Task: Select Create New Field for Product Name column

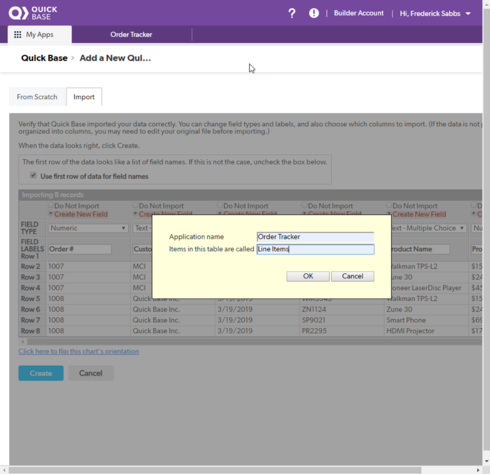Action: point(389,213)
